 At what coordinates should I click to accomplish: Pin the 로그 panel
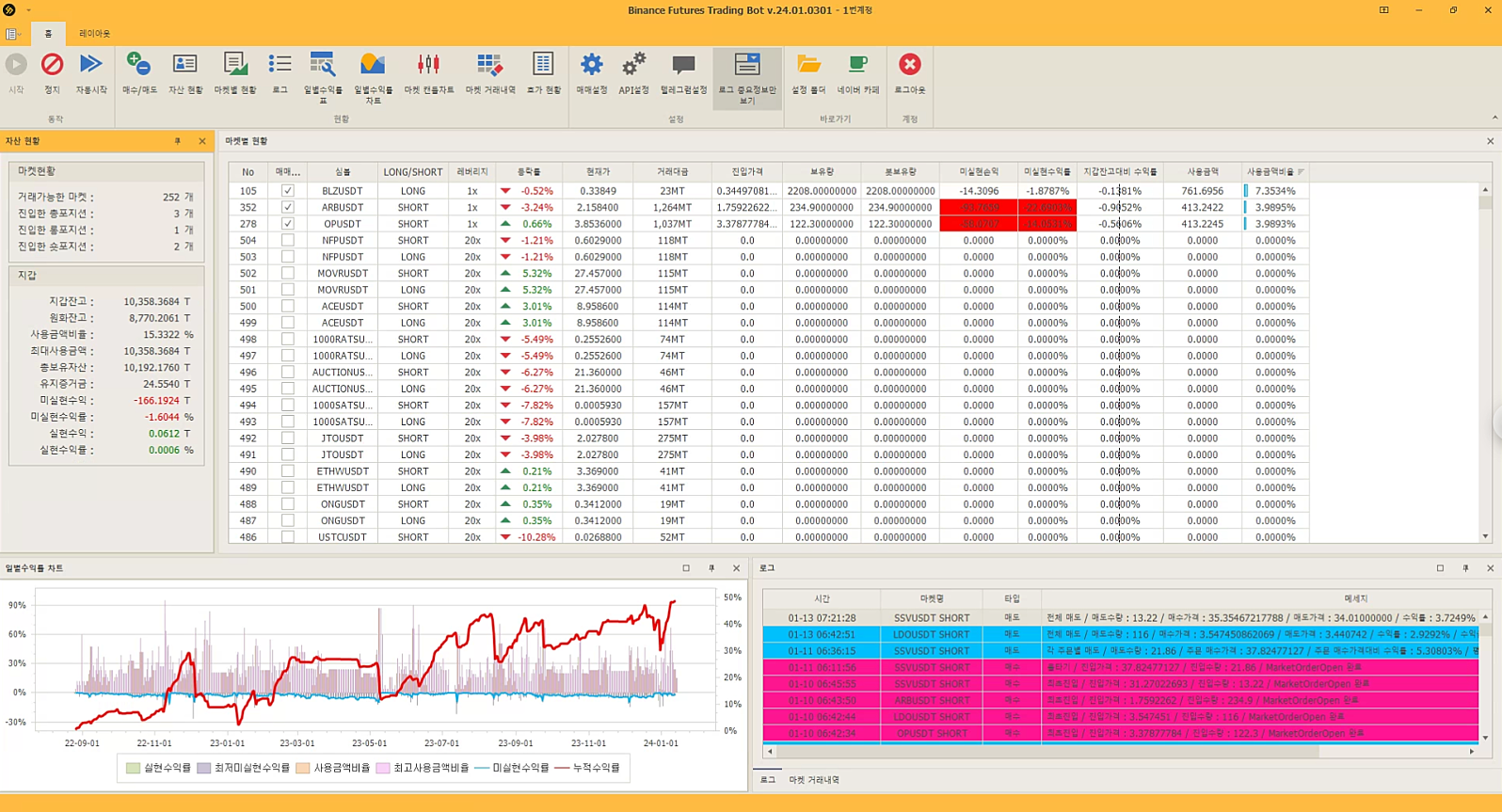(x=1465, y=568)
